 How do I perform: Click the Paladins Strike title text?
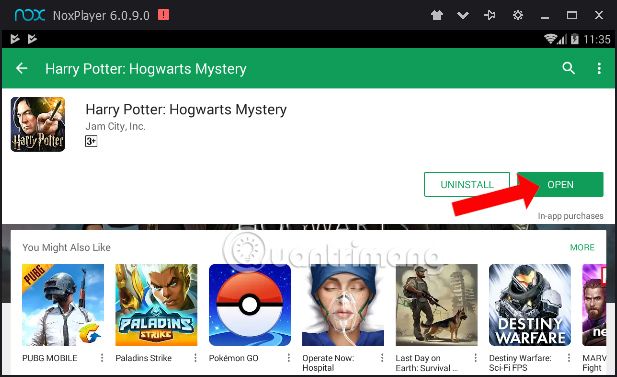click(x=143, y=358)
